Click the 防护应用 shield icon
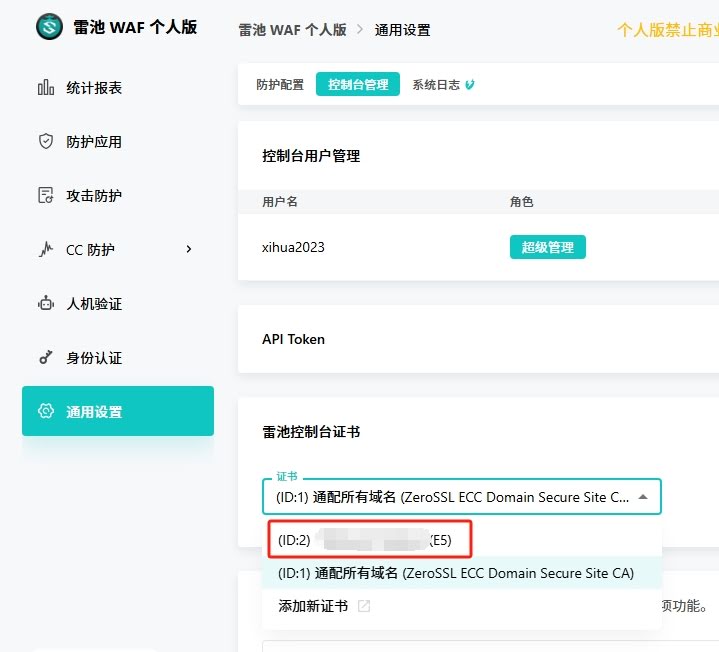Image resolution: width=719 pixels, height=652 pixels. tap(46, 142)
